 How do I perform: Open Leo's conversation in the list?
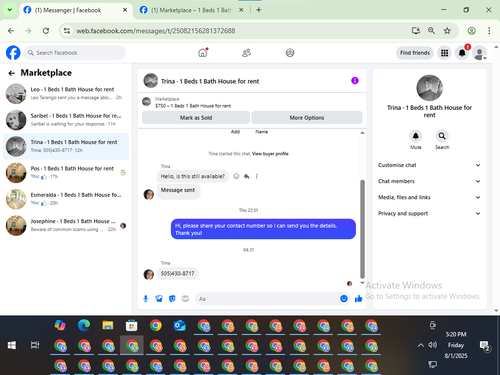point(66,93)
